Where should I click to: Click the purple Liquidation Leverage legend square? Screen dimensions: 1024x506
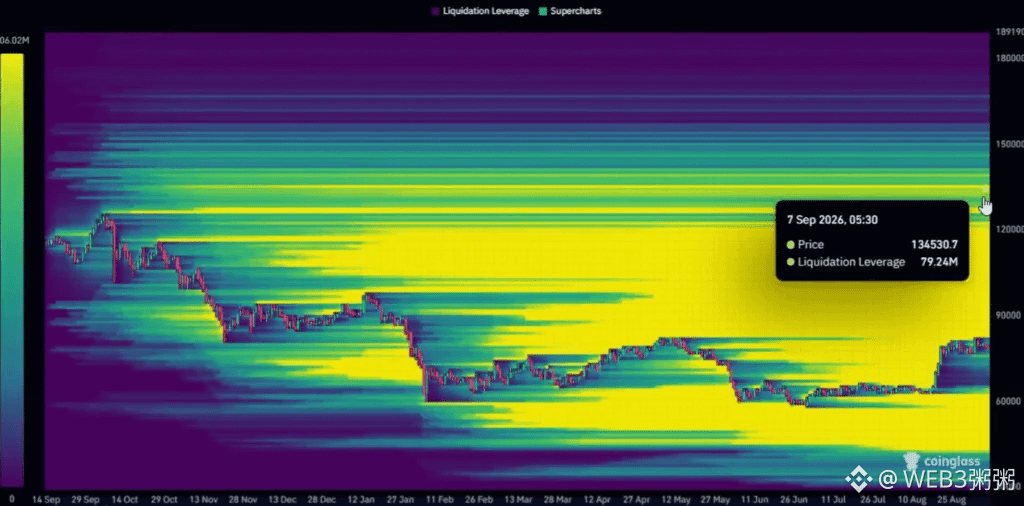coord(436,11)
